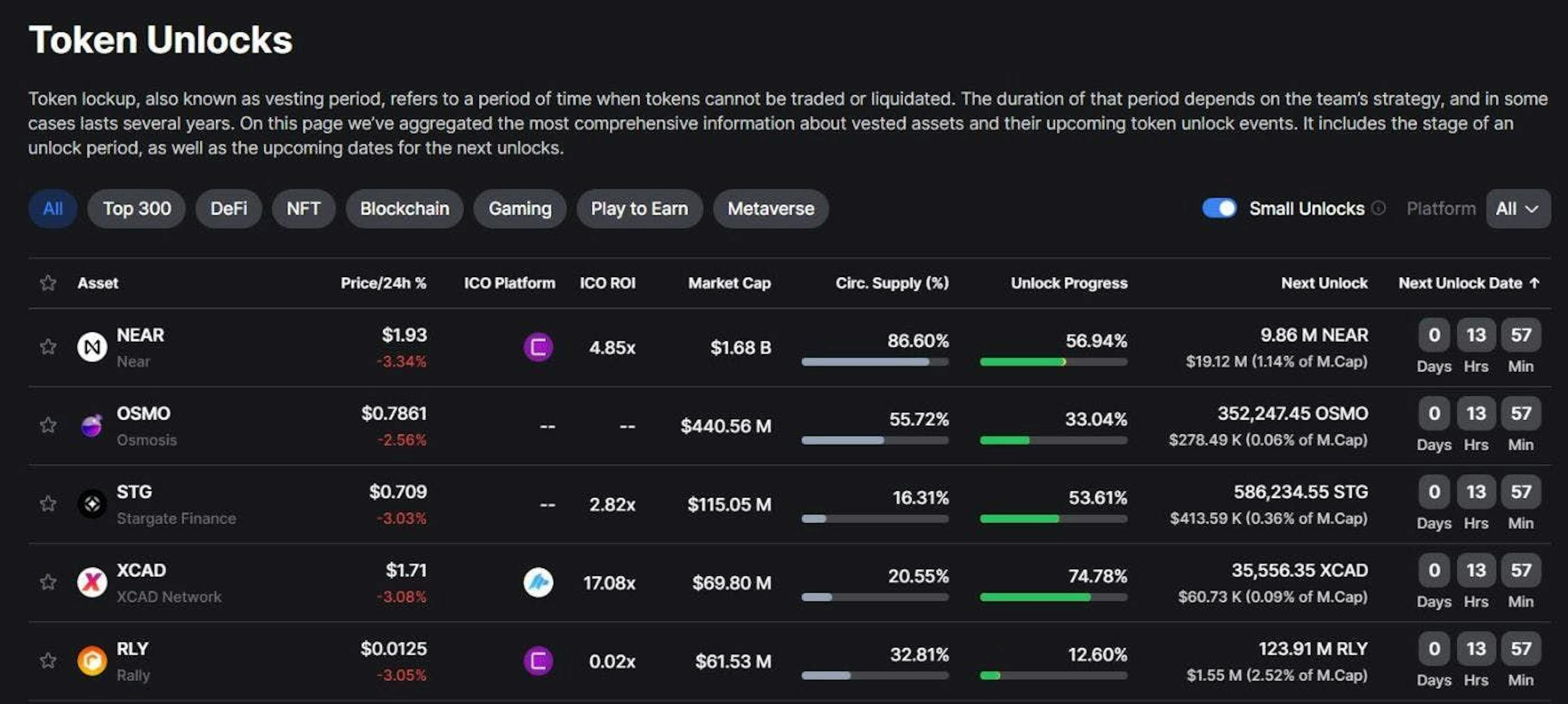Select the NEAR token logo
The height and width of the screenshot is (704, 1568).
93,347
